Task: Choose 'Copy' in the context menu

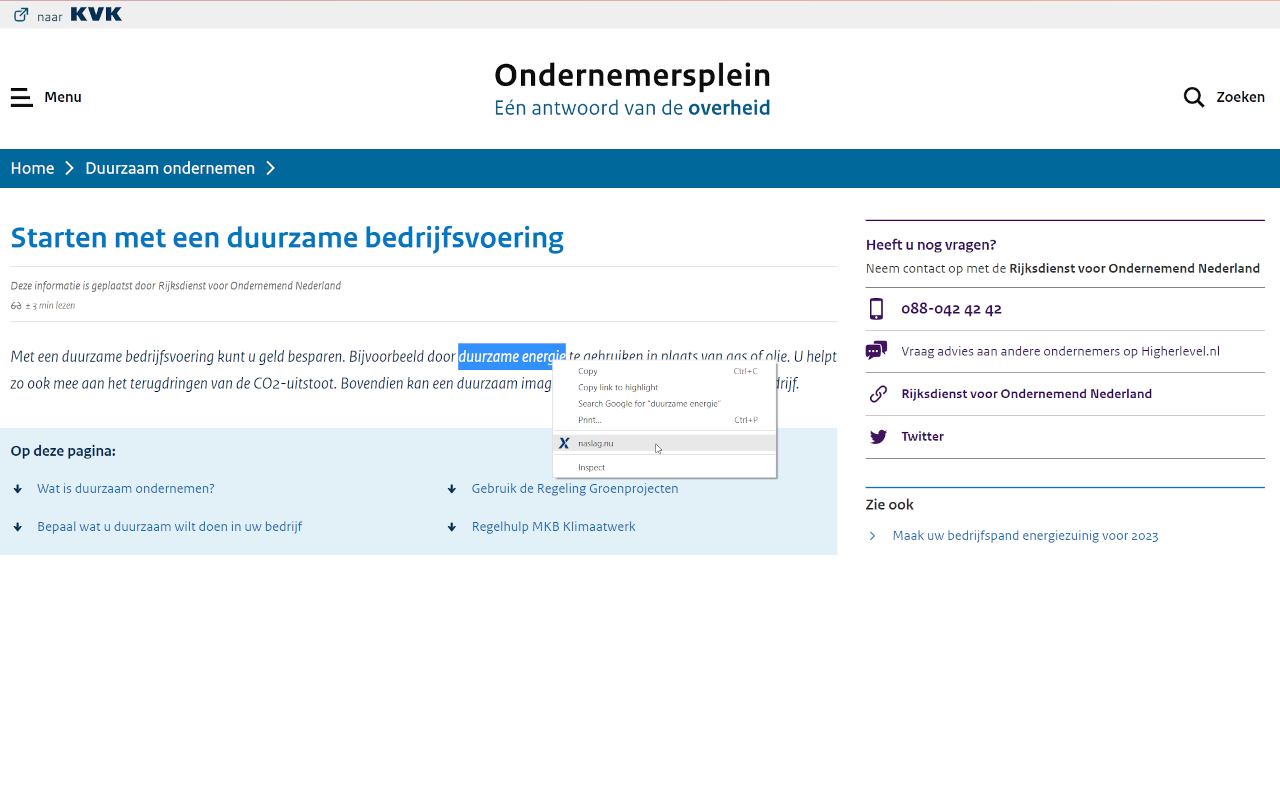Action: tap(664, 371)
